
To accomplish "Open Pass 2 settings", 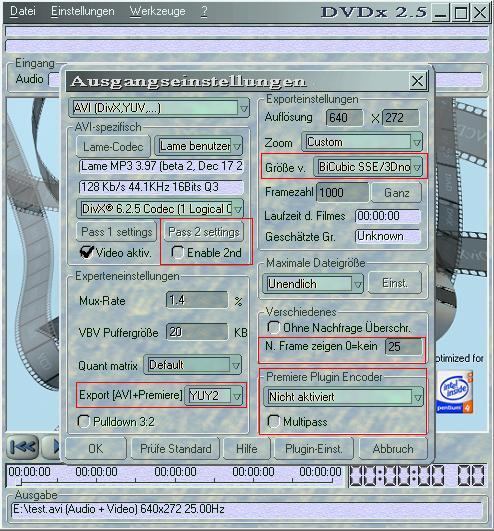I will point(204,232).
